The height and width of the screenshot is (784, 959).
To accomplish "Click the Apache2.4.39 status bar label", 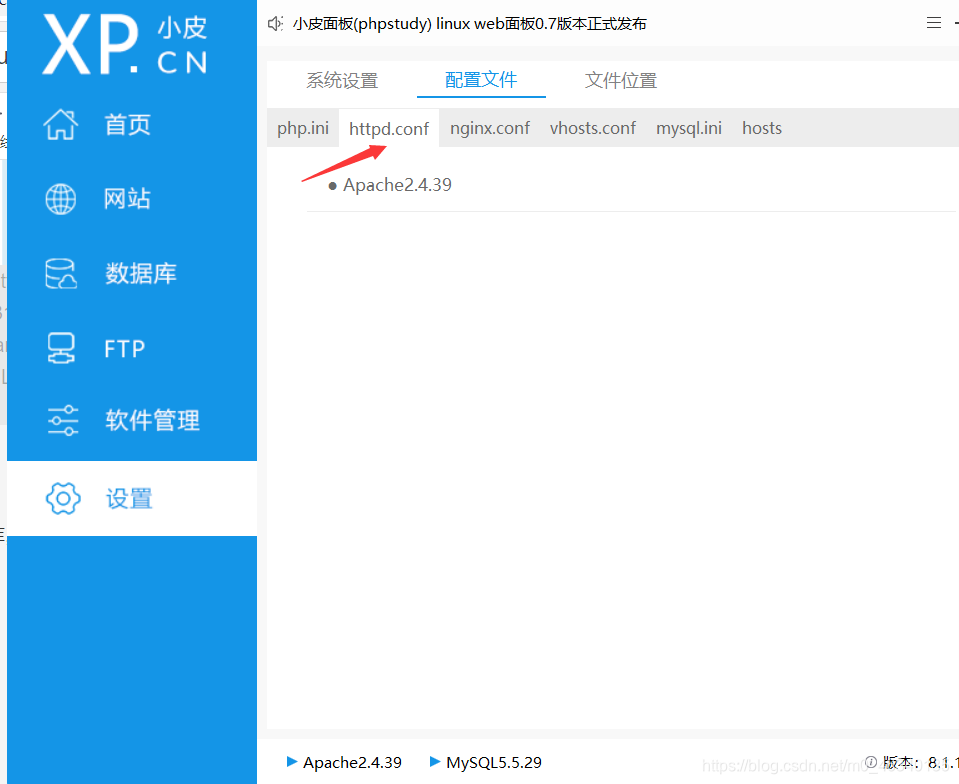I will pos(352,762).
